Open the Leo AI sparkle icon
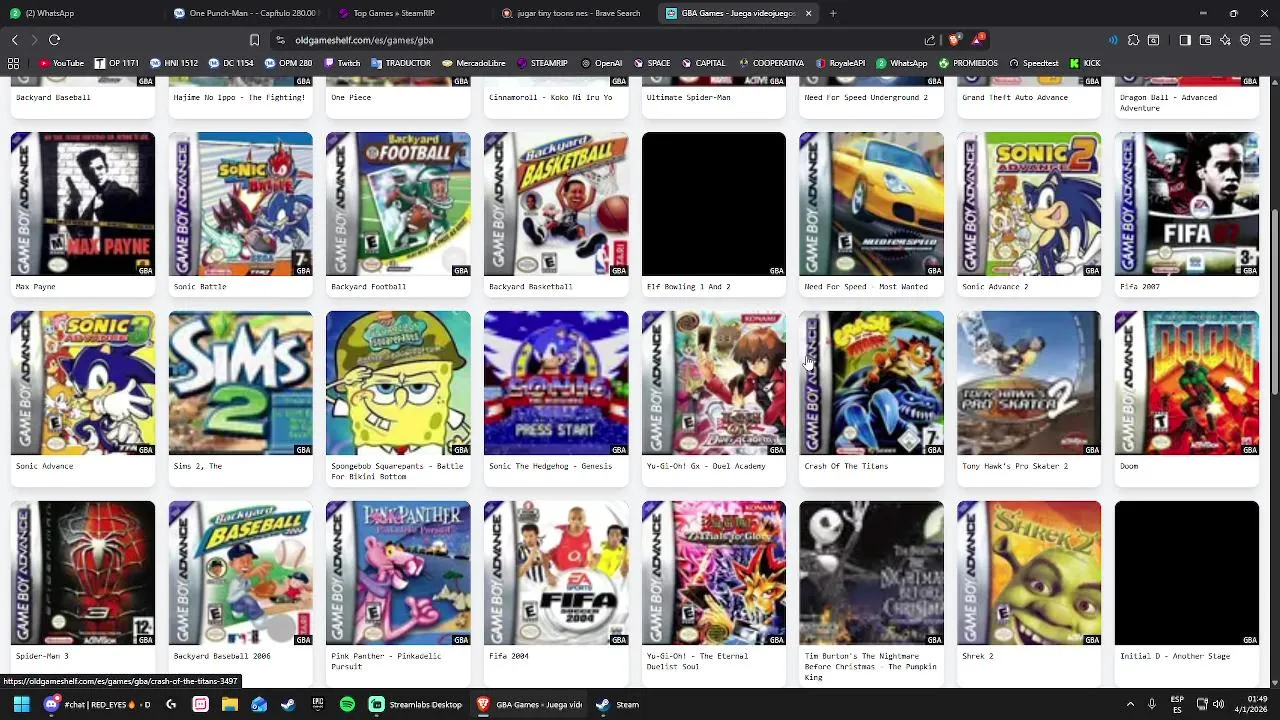The width and height of the screenshot is (1280, 720). 1225,40
